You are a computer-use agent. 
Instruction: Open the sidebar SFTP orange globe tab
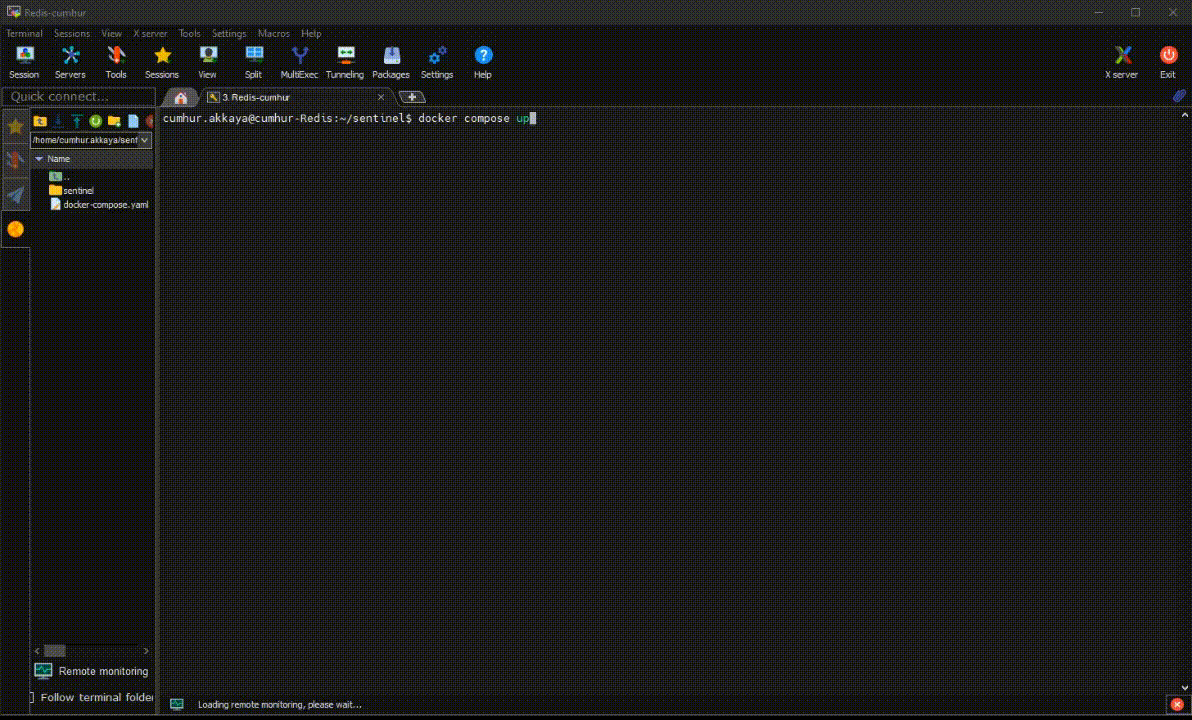15,229
